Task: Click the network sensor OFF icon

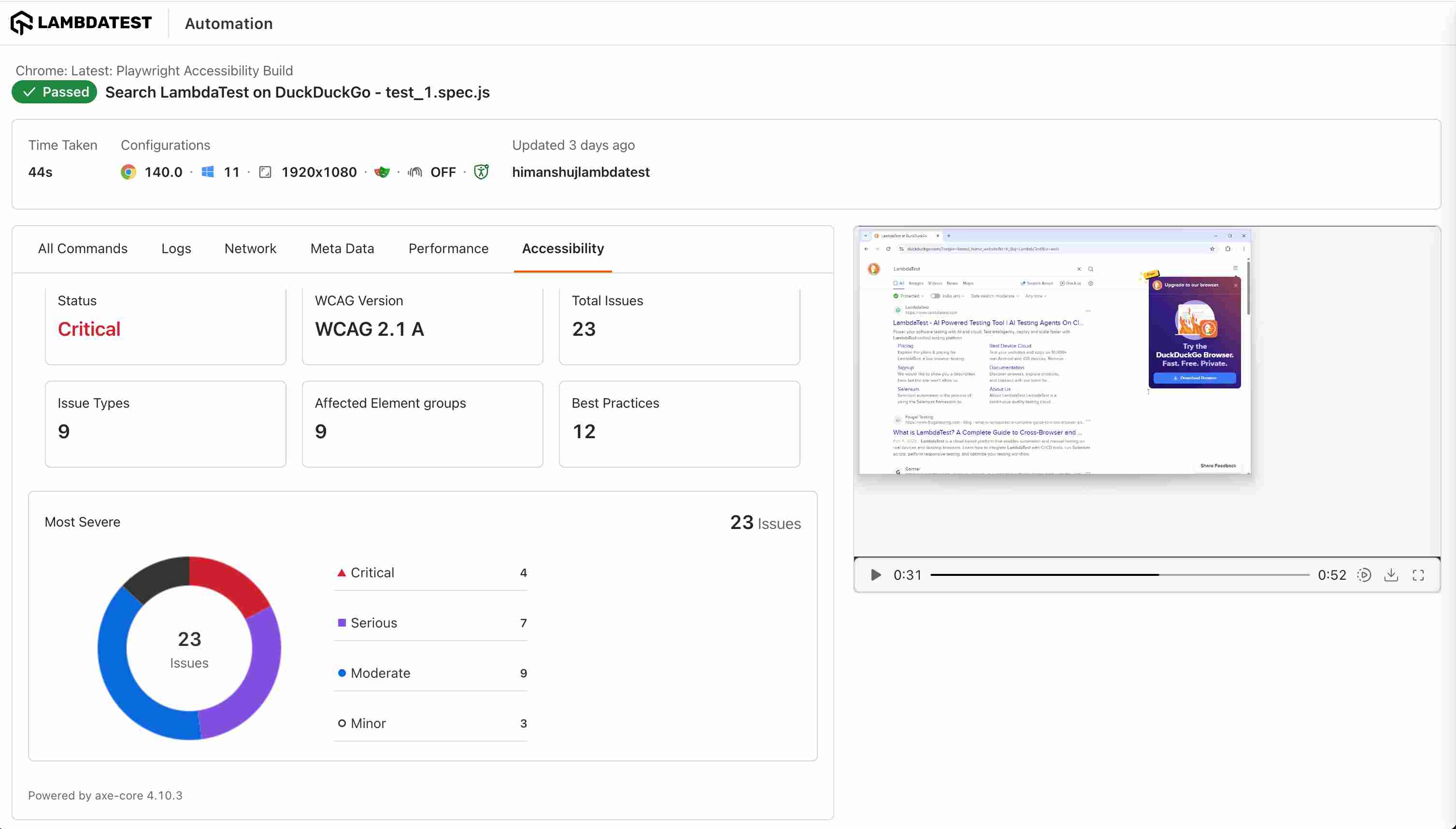Action: pos(415,172)
